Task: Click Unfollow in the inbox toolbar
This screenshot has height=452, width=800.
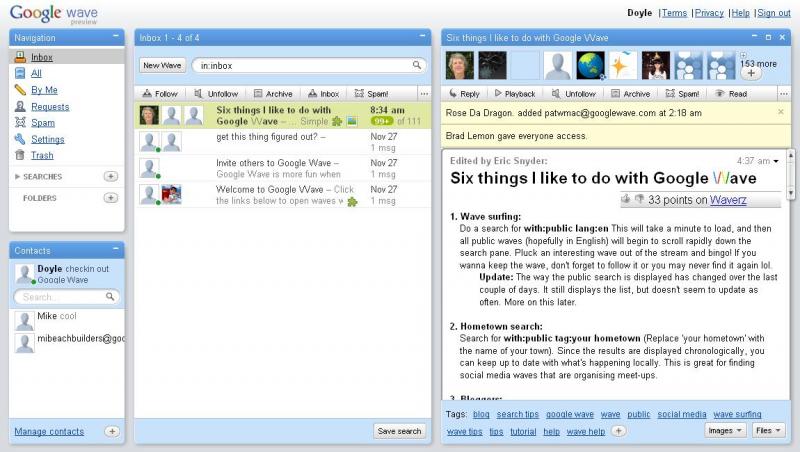Action: [x=216, y=94]
